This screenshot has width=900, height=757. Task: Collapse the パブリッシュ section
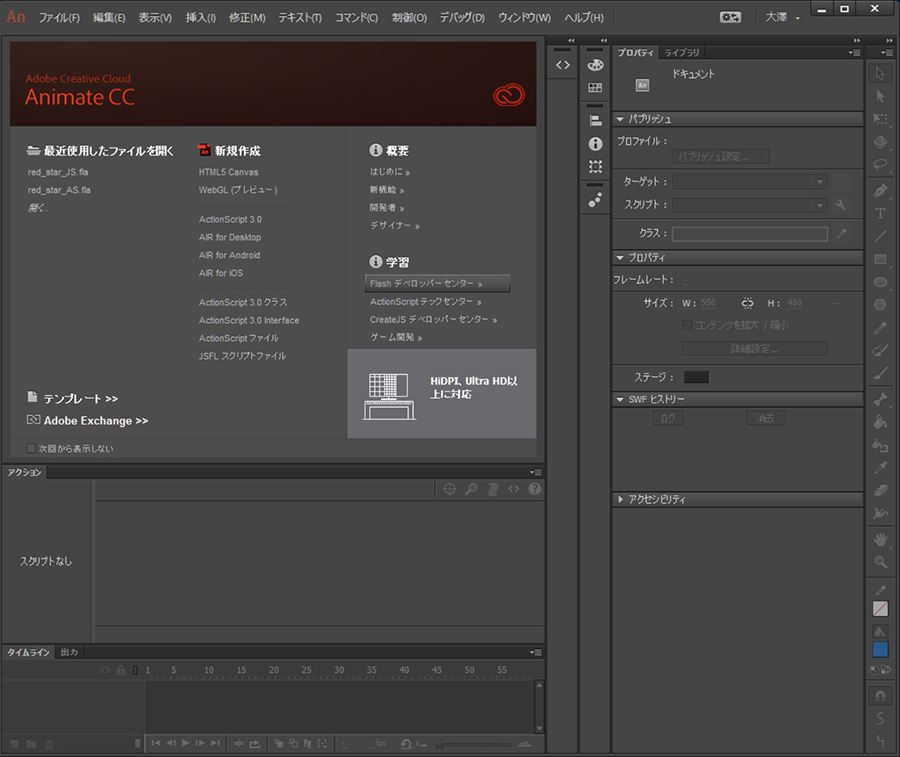(x=620, y=119)
